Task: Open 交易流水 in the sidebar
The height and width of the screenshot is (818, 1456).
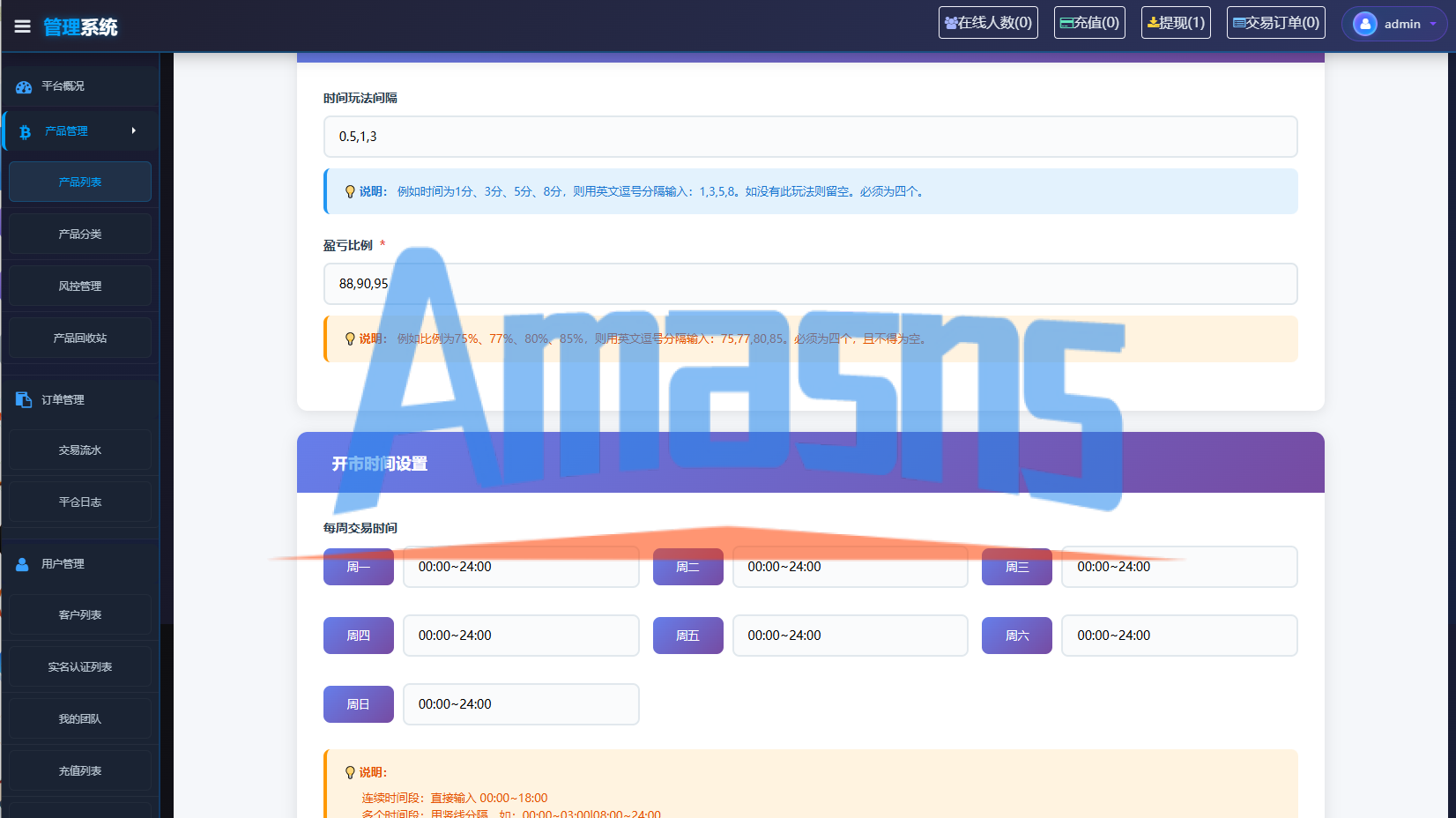Action: pos(80,450)
